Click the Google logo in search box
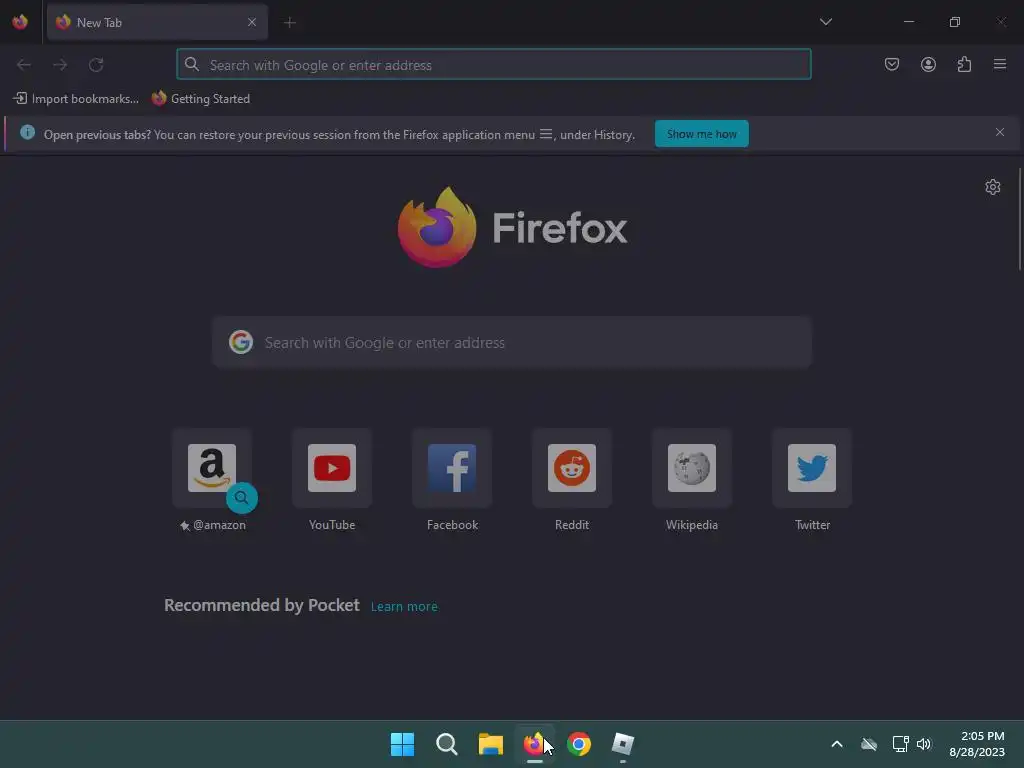The width and height of the screenshot is (1024, 768). tap(241, 342)
